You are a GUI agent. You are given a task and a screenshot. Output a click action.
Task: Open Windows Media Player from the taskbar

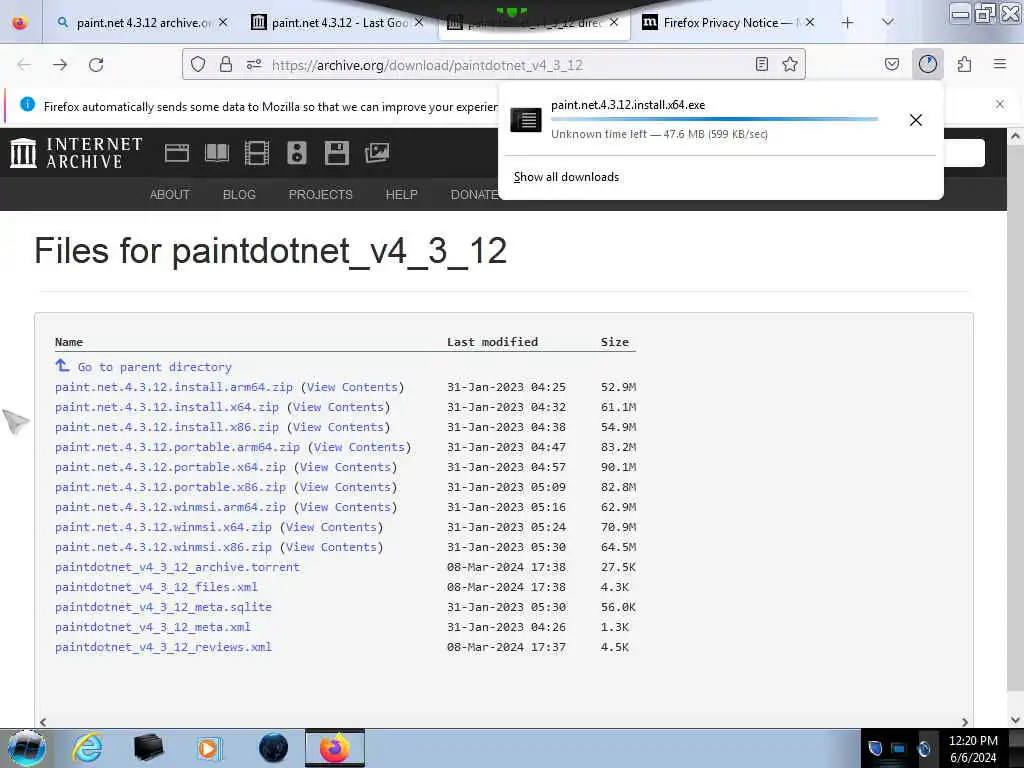[209, 748]
